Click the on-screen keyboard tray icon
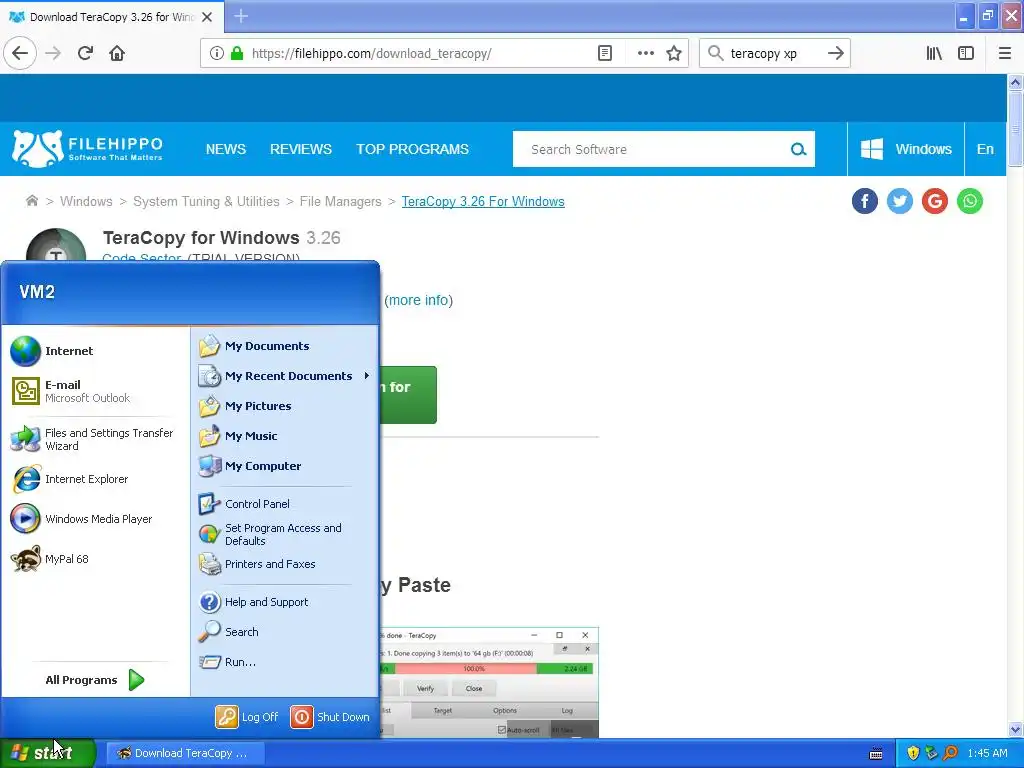The height and width of the screenshot is (768, 1024). (876, 754)
